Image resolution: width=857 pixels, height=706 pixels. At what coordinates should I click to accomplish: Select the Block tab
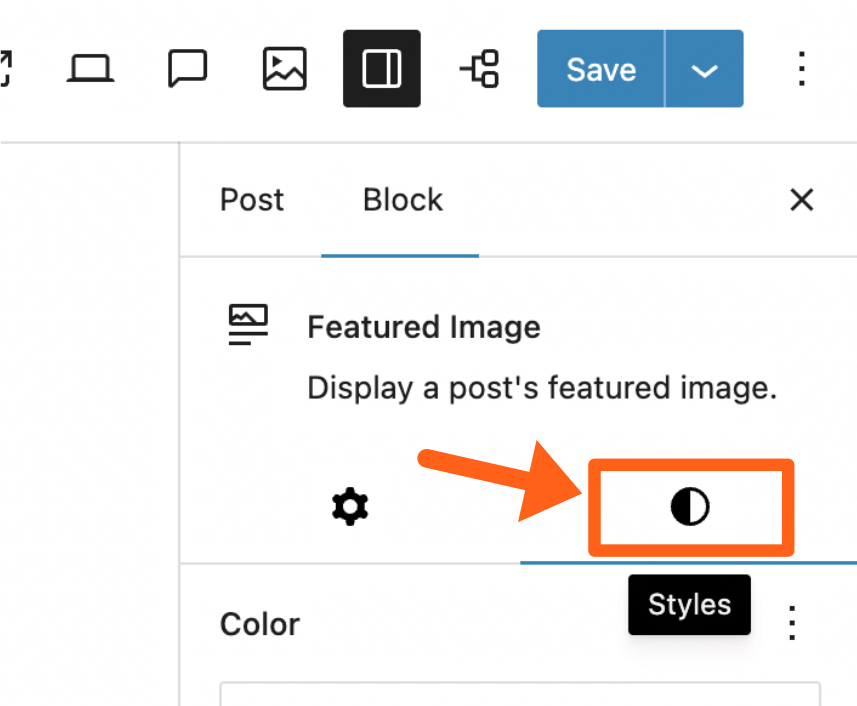pos(402,200)
